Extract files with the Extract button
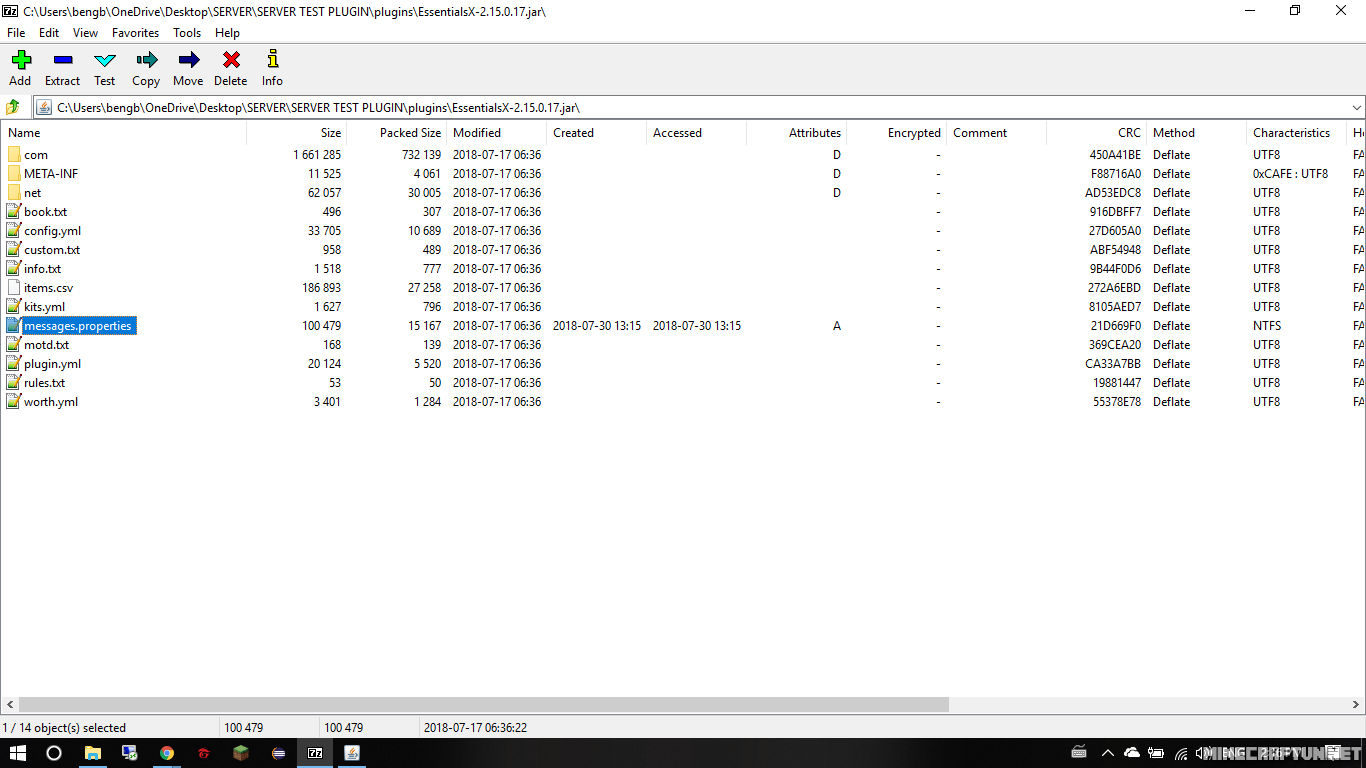The height and width of the screenshot is (768, 1366). point(62,68)
